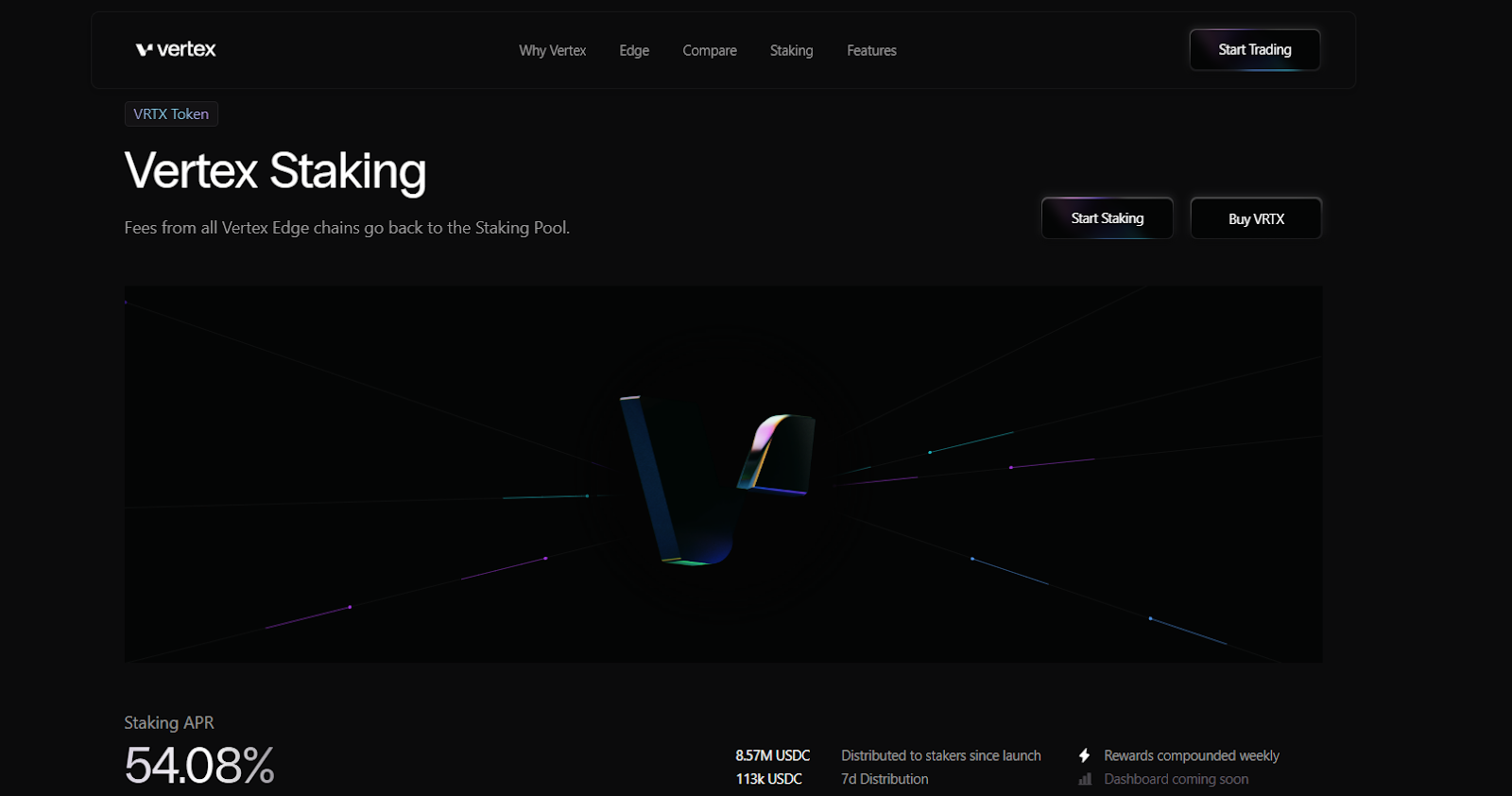Go to the Edge nav item

pyautogui.click(x=634, y=50)
